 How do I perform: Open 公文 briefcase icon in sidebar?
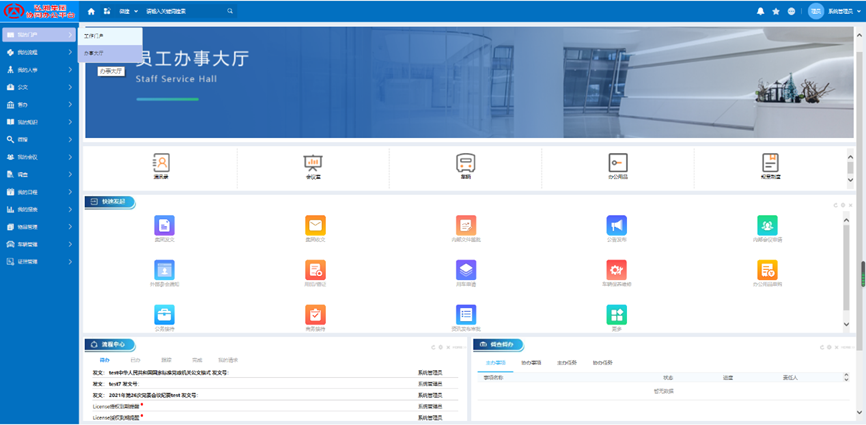pos(10,87)
